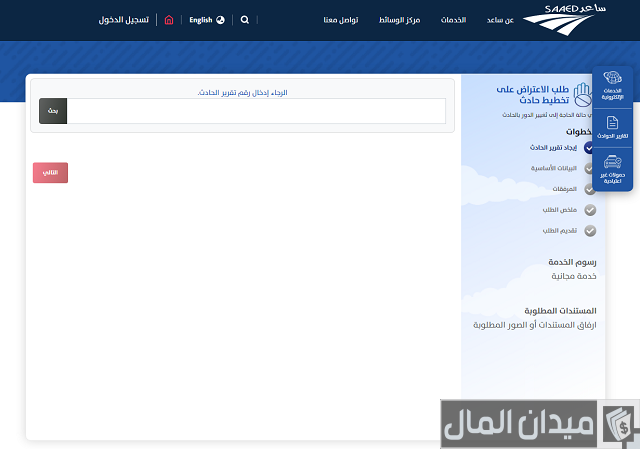Image resolution: width=640 pixels, height=449 pixels.
Task: Open تواصل معنا menu item
Action: [341, 20]
